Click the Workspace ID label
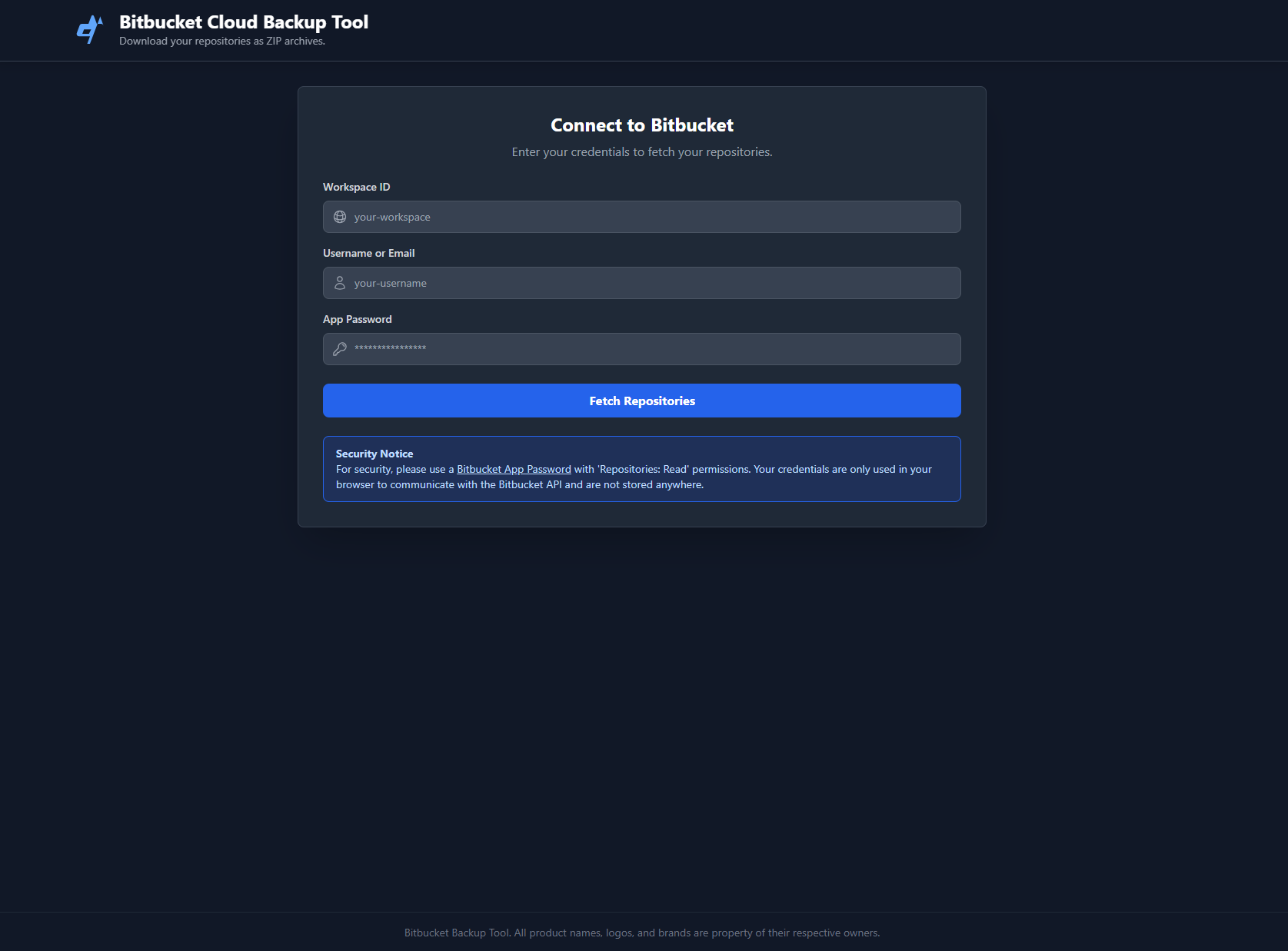The width and height of the screenshot is (1288, 951). [x=357, y=187]
